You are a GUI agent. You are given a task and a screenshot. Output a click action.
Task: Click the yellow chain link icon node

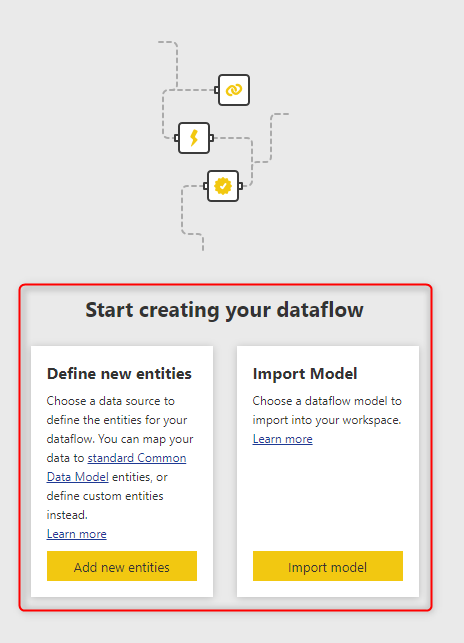[233, 90]
